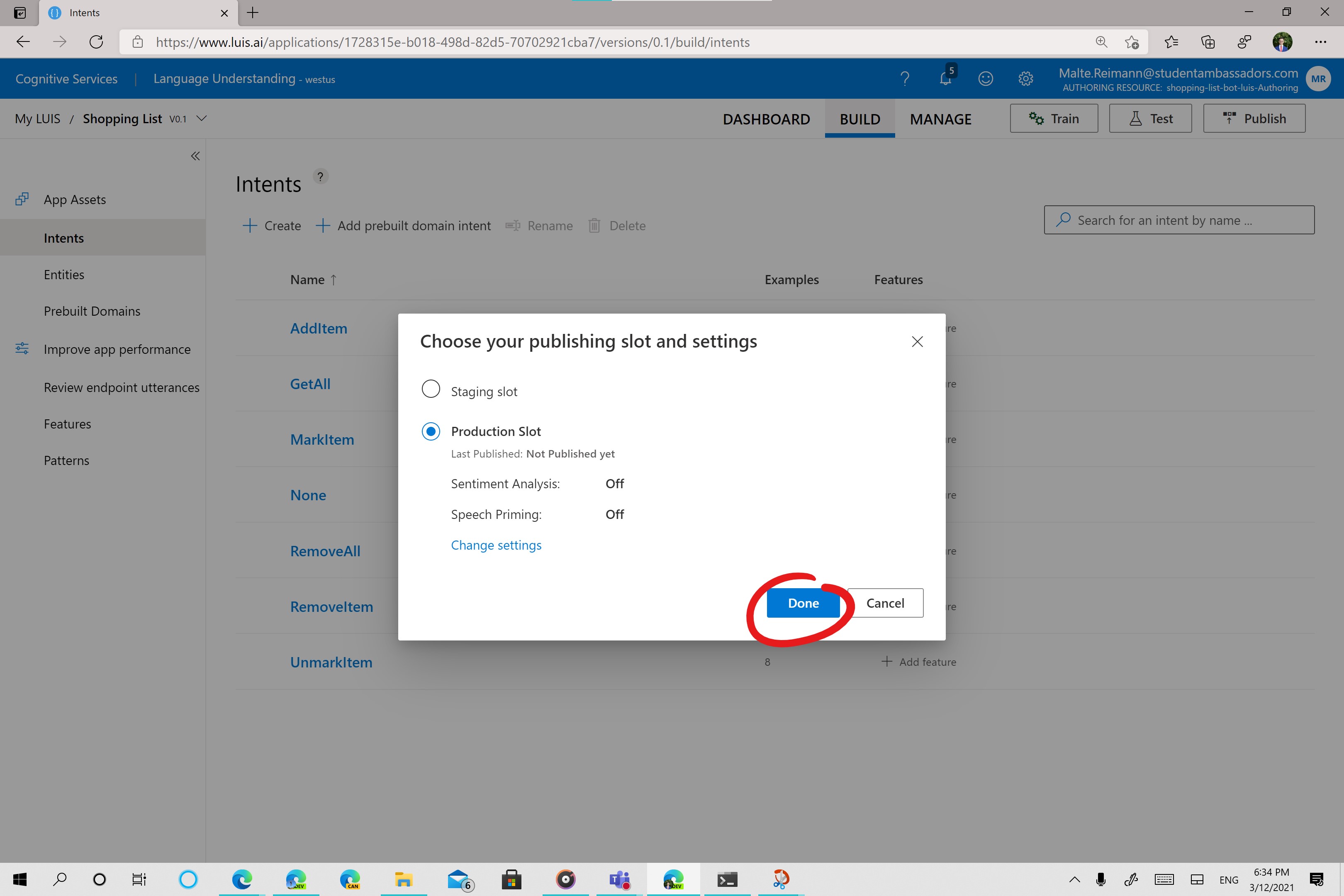The height and width of the screenshot is (896, 1344).
Task: Sort intents by the Name column arrow
Action: (334, 280)
